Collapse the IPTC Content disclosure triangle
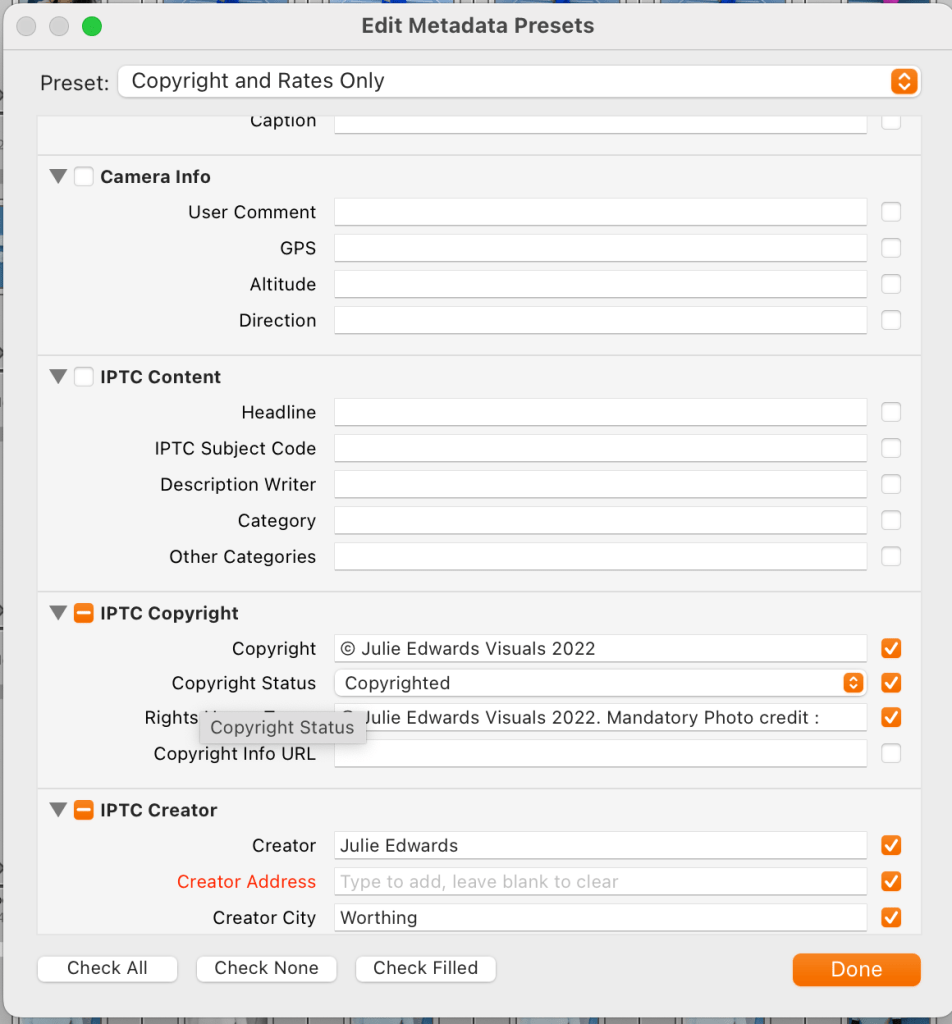The width and height of the screenshot is (952, 1024). point(58,377)
